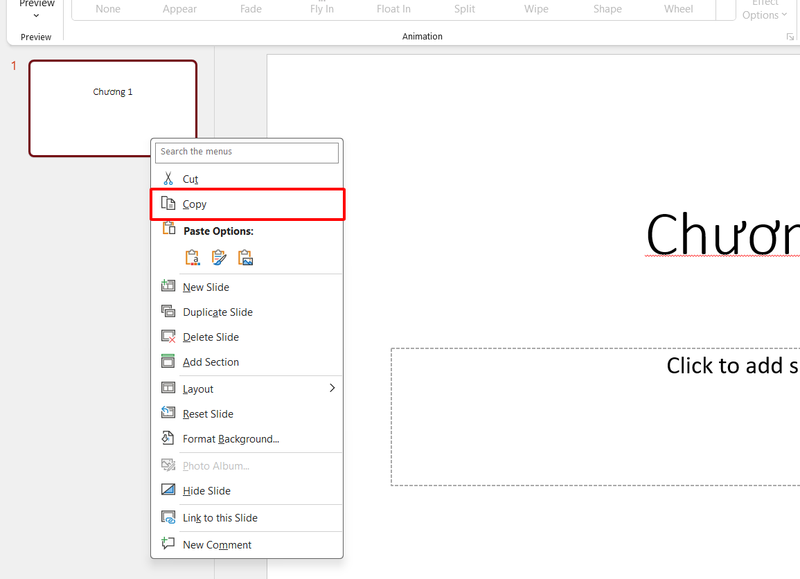Click the Copy pages icon
The height and width of the screenshot is (579, 800).
[x=168, y=203]
